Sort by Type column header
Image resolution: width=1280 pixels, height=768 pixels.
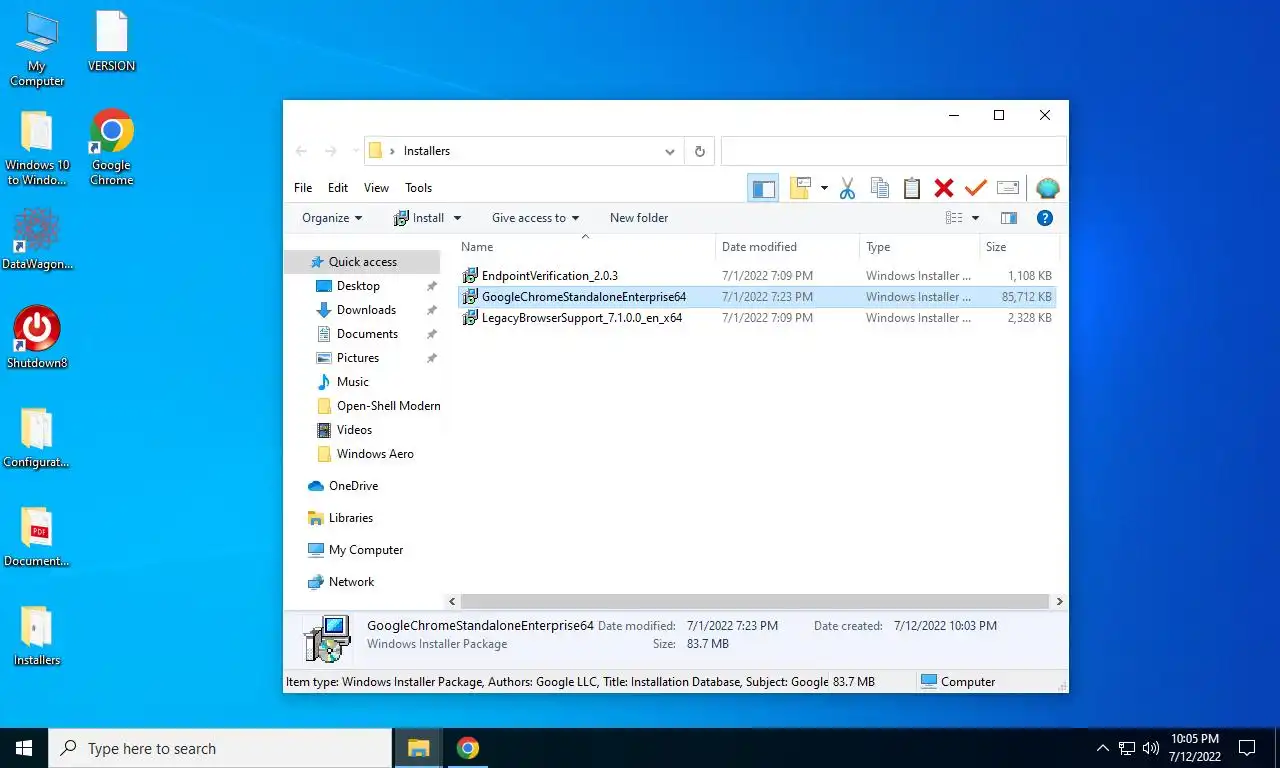click(x=919, y=247)
